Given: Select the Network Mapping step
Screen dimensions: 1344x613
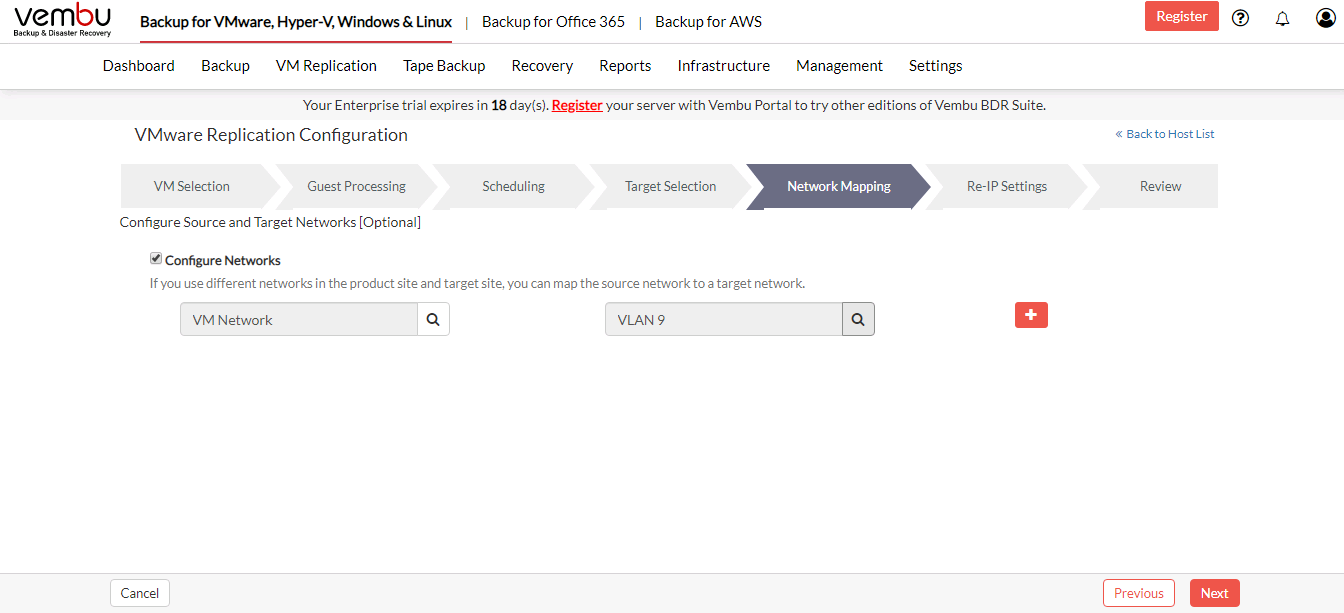Looking at the screenshot, I should click(838, 186).
